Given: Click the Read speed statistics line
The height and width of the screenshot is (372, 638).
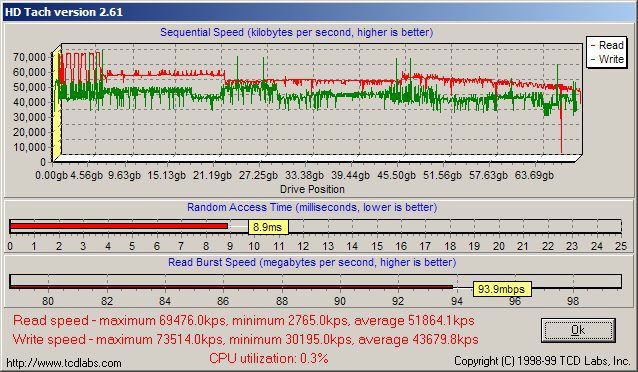Looking at the screenshot, I should [244, 320].
